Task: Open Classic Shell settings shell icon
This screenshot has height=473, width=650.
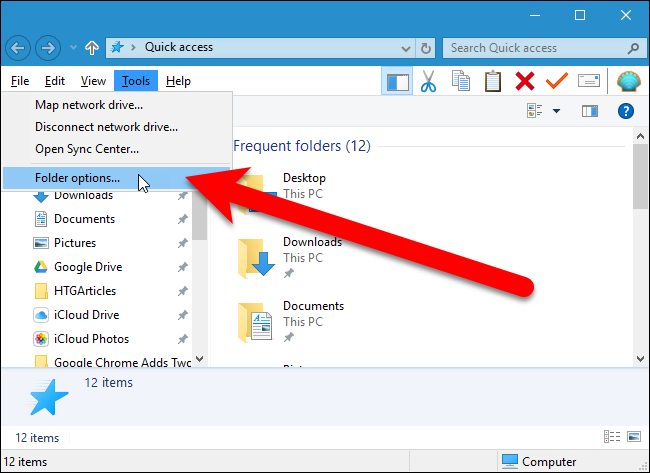Action: point(629,81)
